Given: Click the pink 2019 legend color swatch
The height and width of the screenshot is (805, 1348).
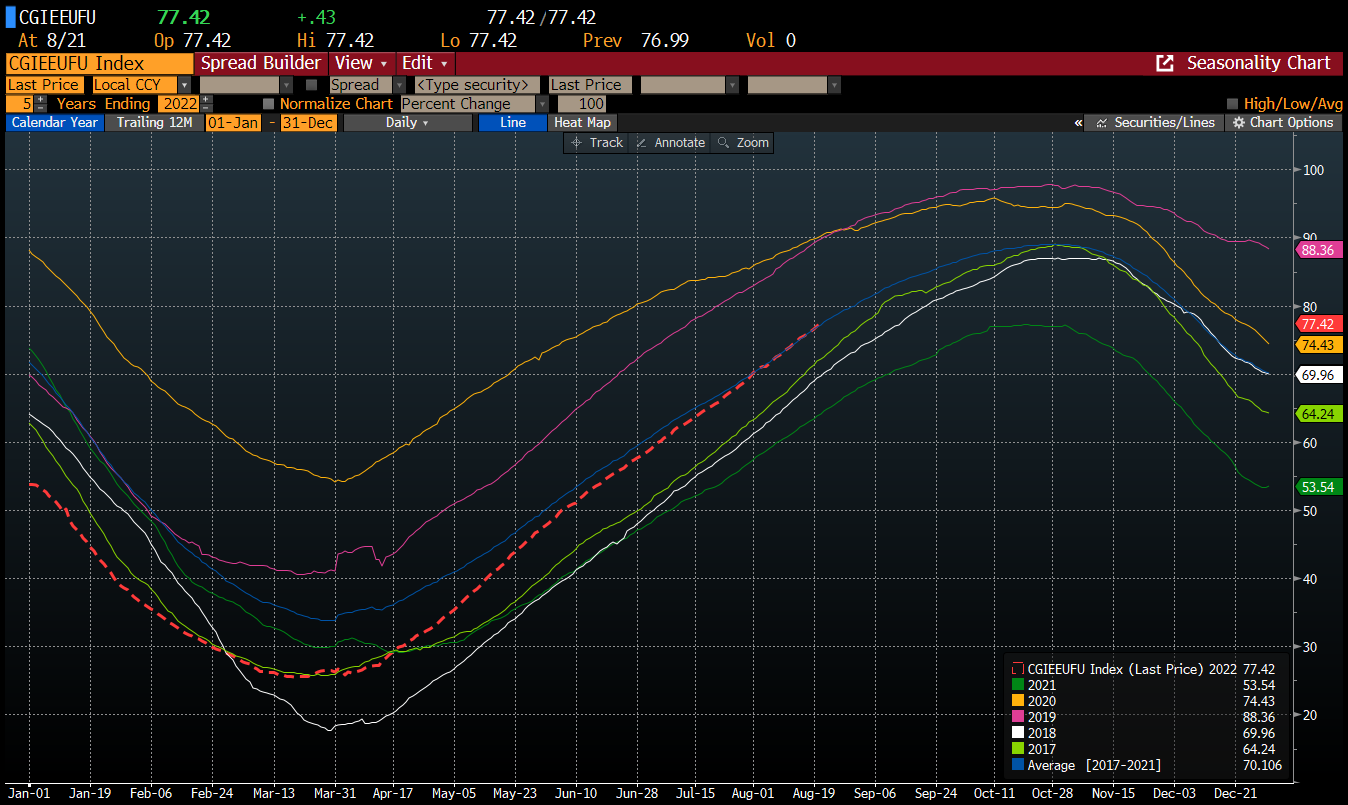Looking at the screenshot, I should (1018, 717).
